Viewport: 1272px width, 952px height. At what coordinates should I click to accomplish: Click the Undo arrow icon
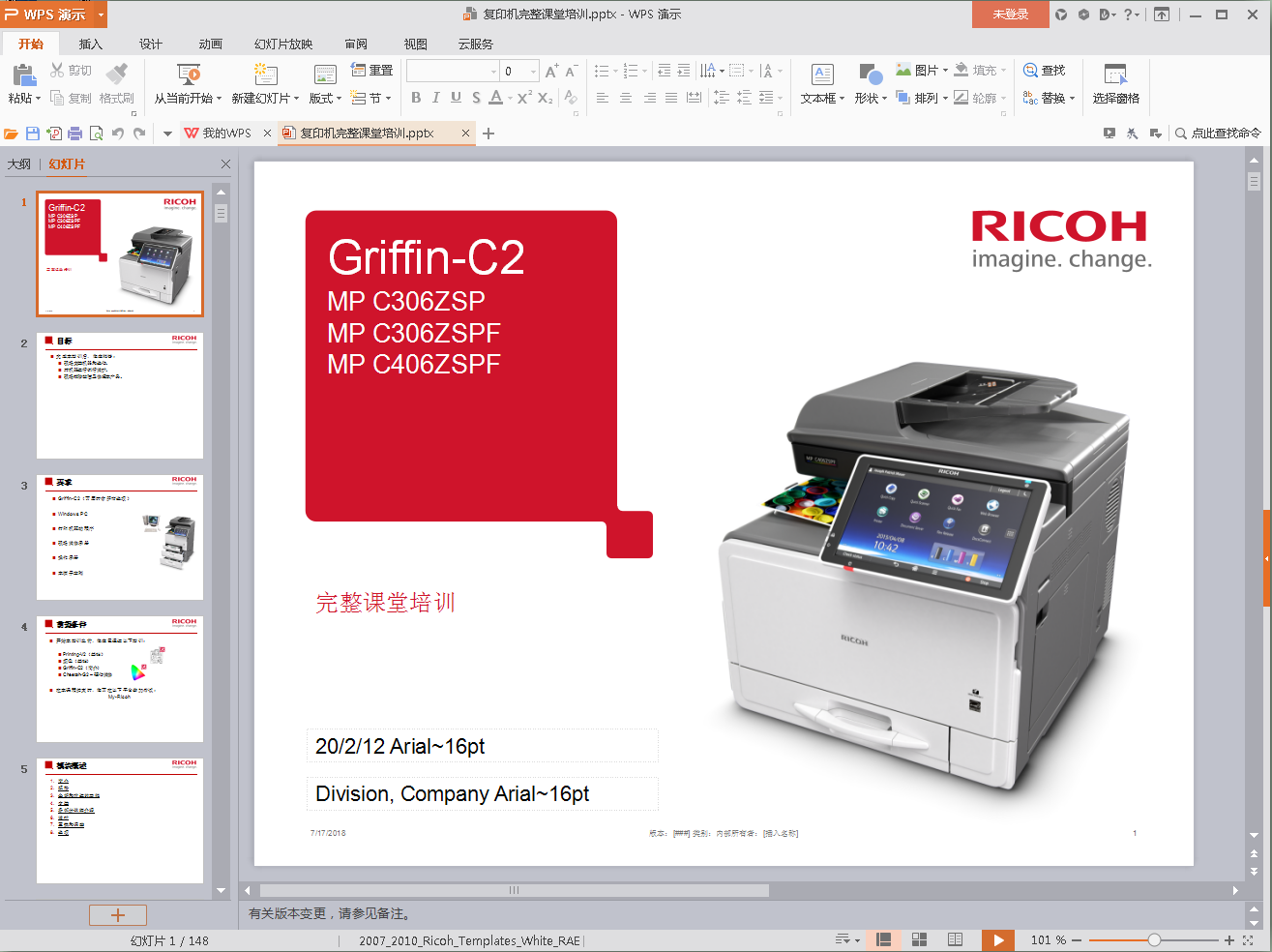[118, 134]
